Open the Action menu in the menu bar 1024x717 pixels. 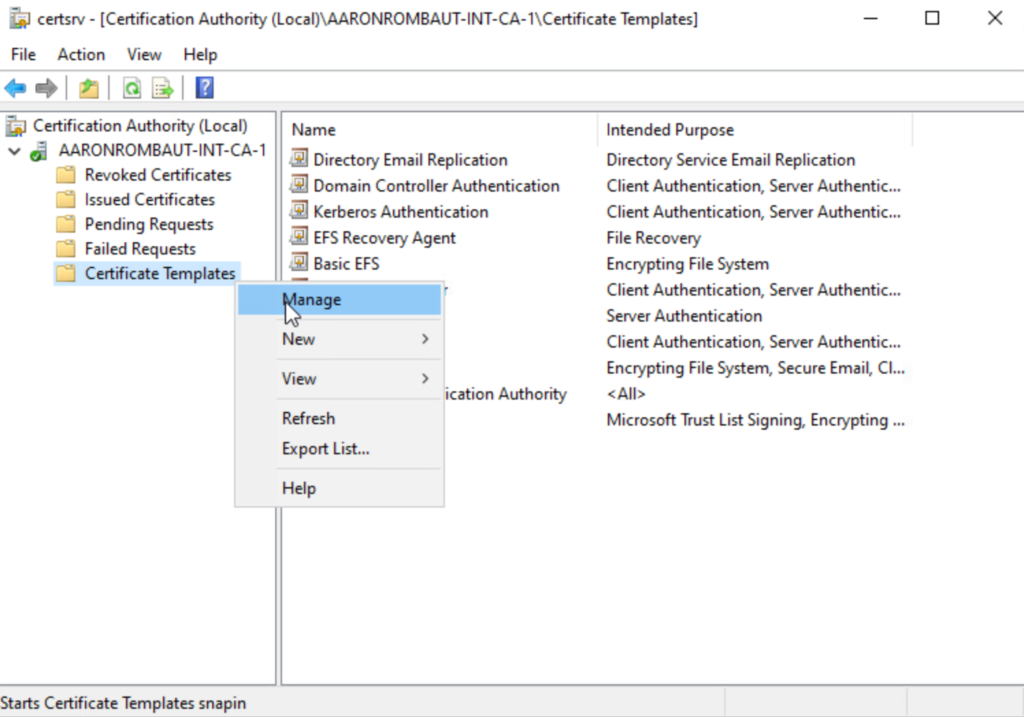pyautogui.click(x=81, y=55)
